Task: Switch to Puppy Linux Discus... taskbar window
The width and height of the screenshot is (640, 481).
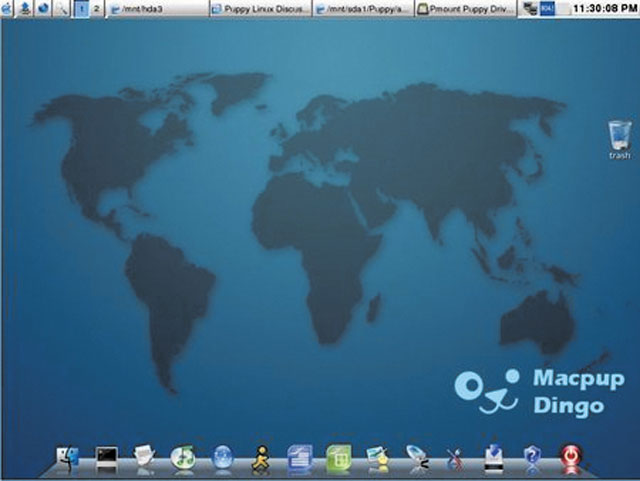Action: point(261,9)
